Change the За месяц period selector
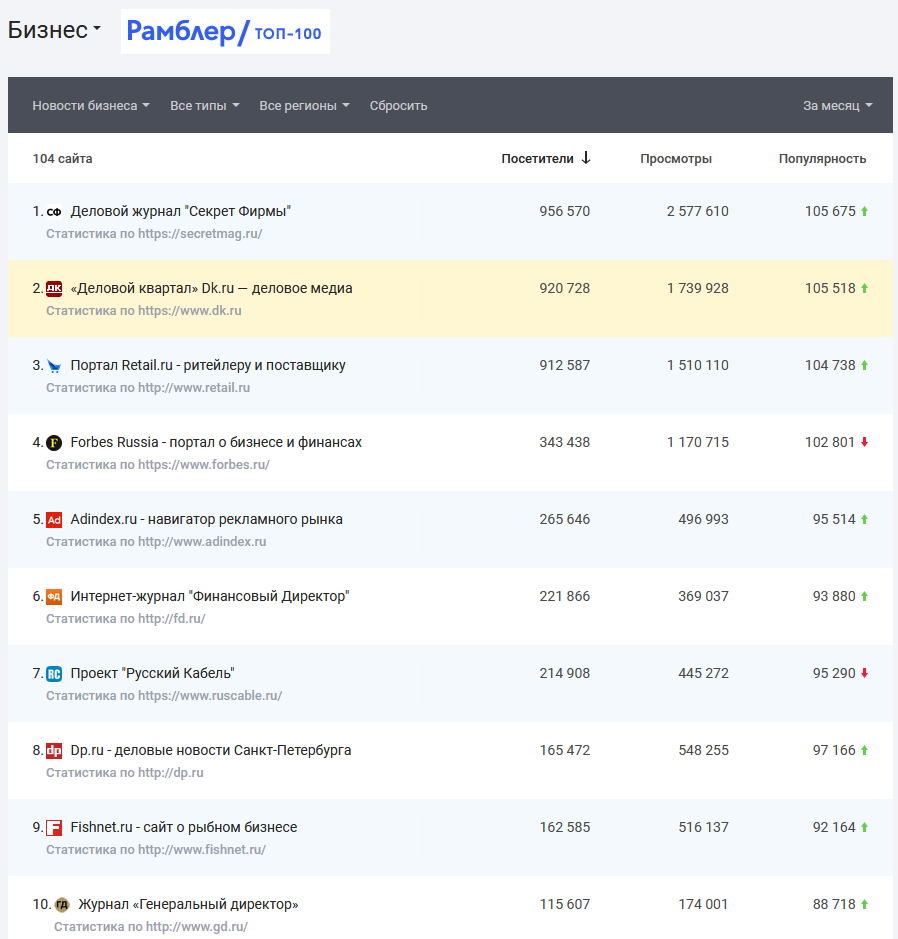898x939 pixels. point(837,106)
